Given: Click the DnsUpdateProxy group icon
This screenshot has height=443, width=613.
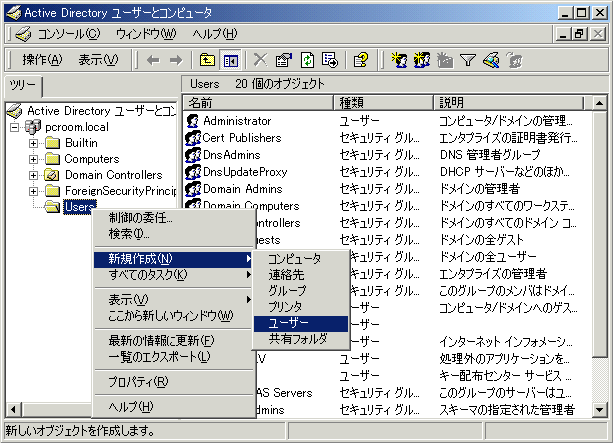Looking at the screenshot, I should tap(193, 172).
